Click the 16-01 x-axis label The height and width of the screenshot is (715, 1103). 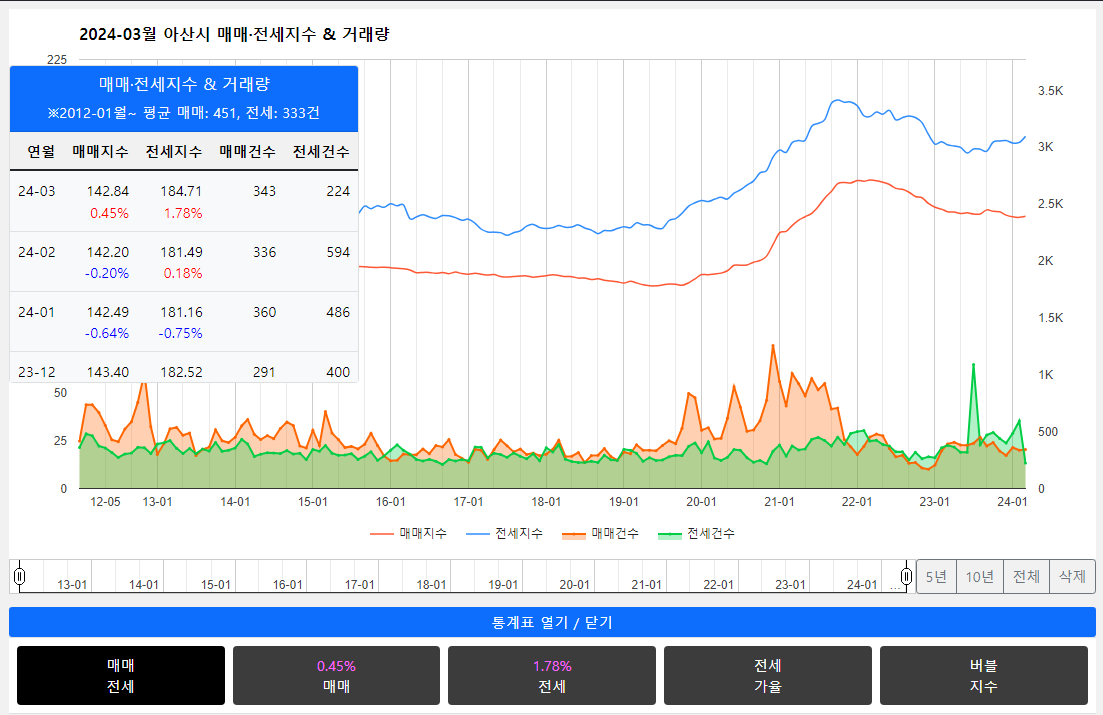tap(390, 502)
